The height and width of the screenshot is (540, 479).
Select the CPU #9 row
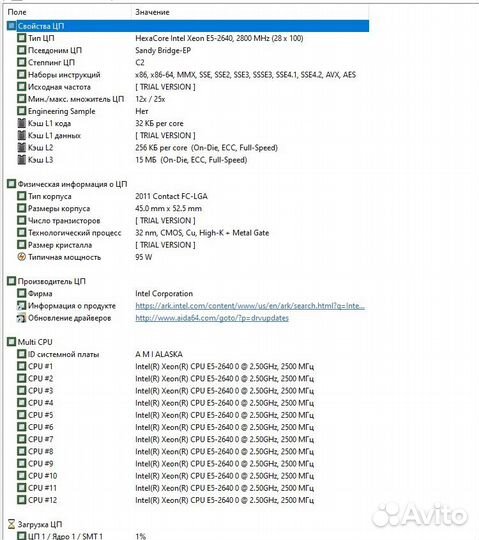pos(166,464)
